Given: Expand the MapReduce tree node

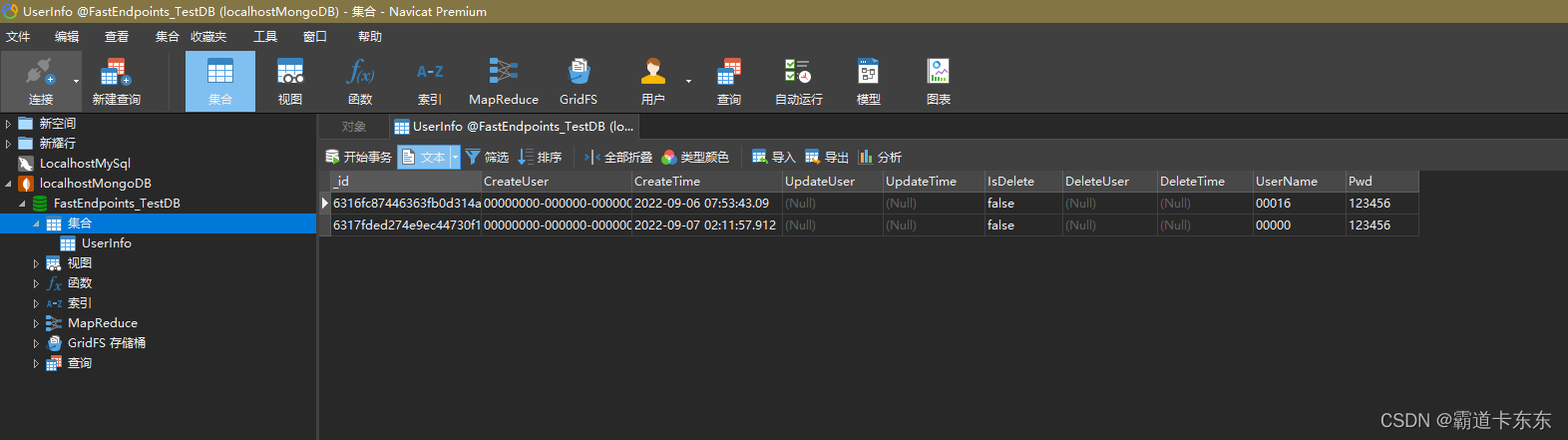Looking at the screenshot, I should [36, 323].
